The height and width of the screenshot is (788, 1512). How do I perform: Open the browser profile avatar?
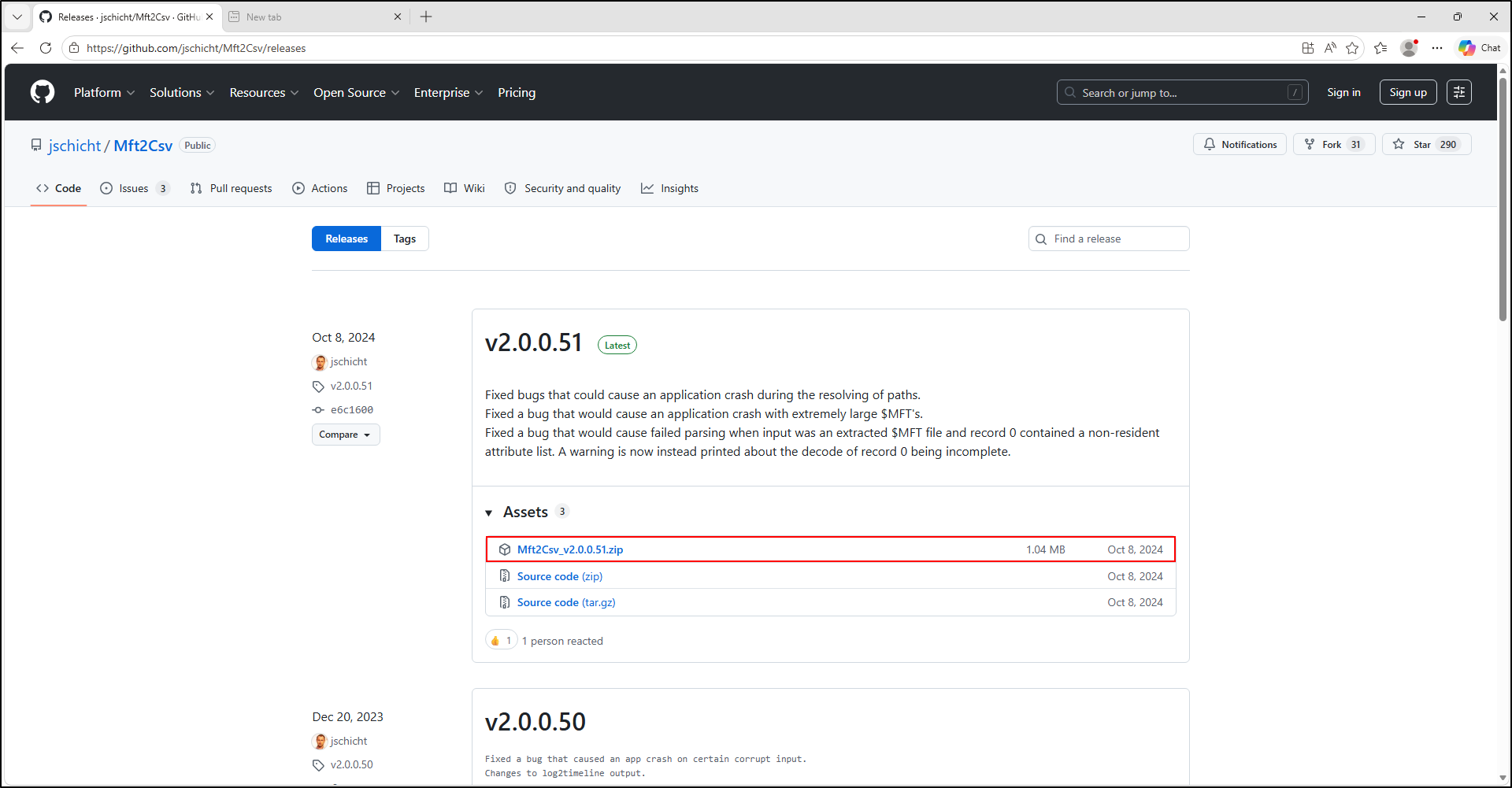point(1409,48)
